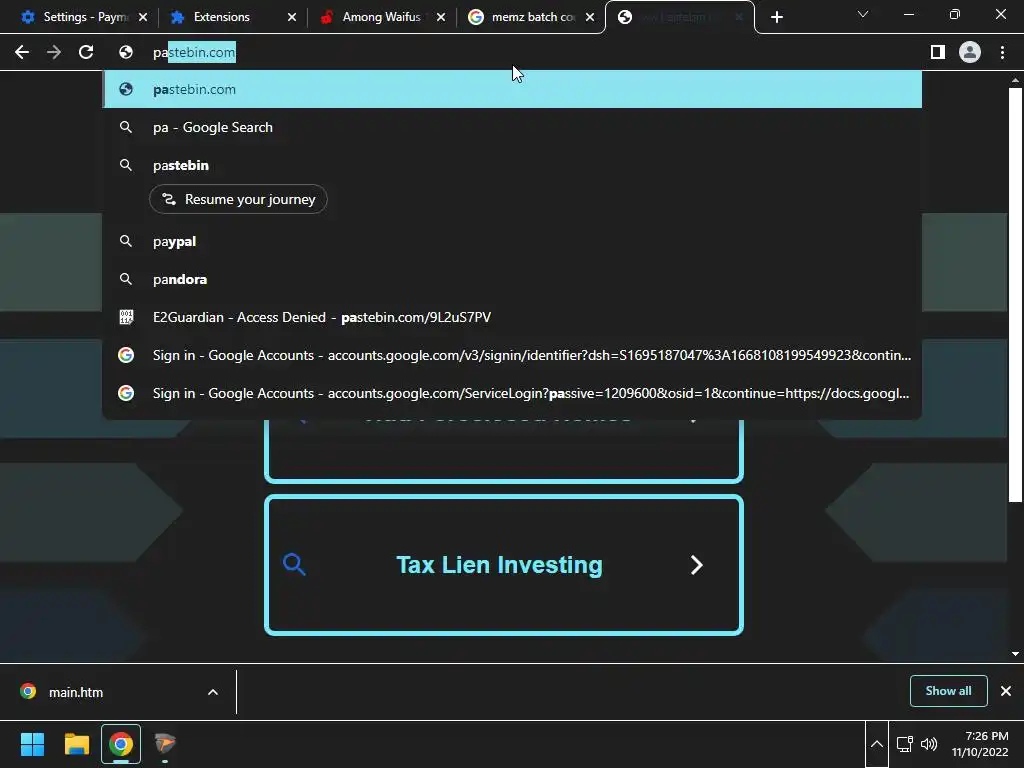The width and height of the screenshot is (1024, 768).
Task: Open the tab search chevron
Action: pyautogui.click(x=863, y=14)
